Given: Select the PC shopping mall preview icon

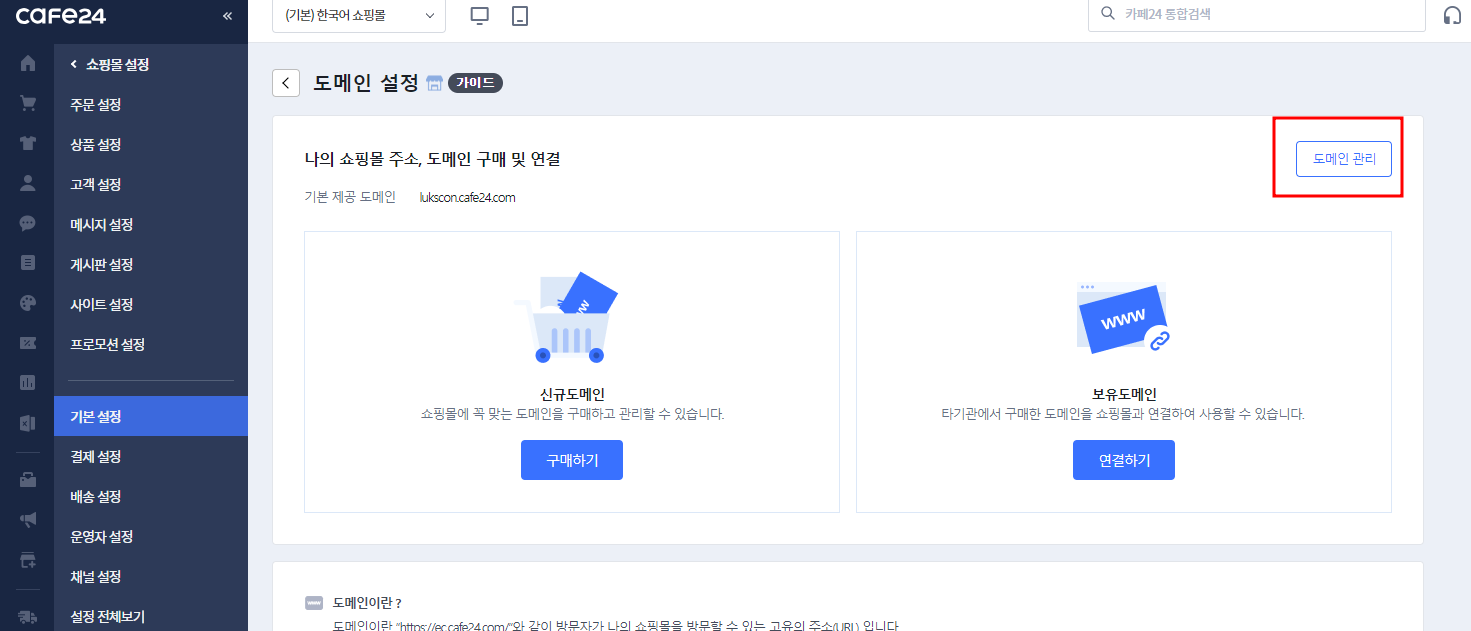Looking at the screenshot, I should (x=480, y=15).
